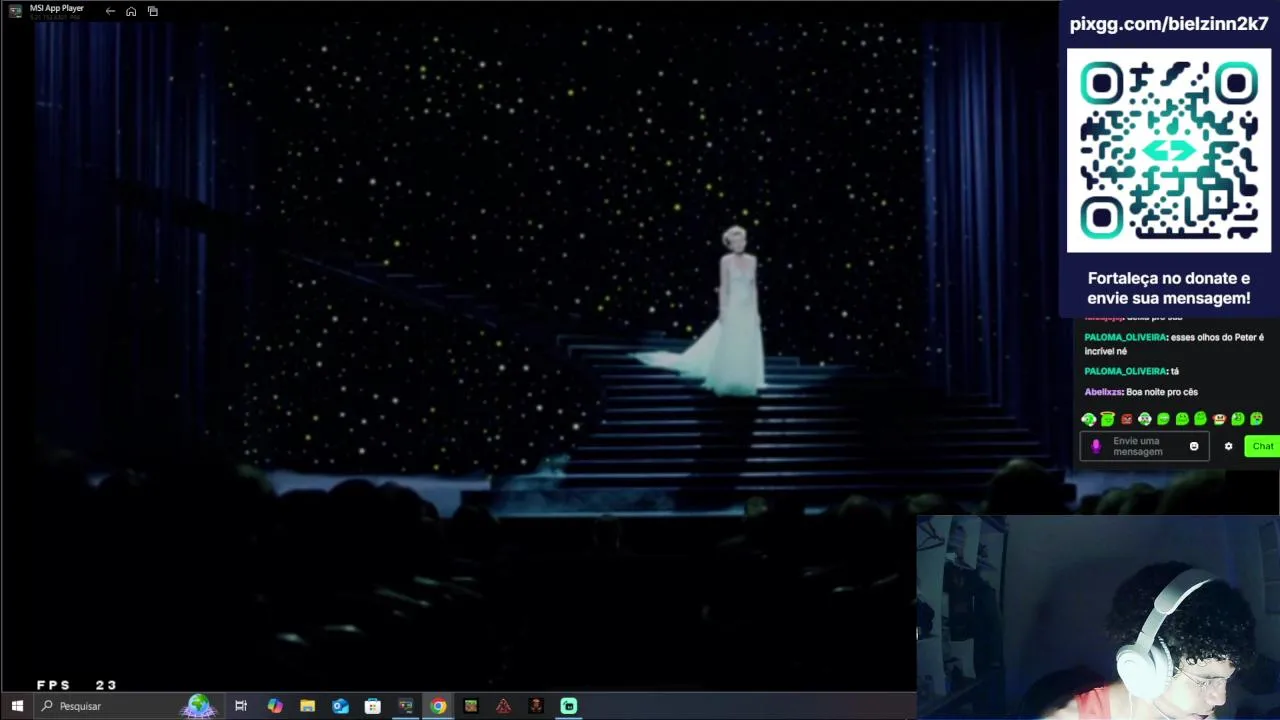Open Microsoft Store from the taskbar

[373, 706]
